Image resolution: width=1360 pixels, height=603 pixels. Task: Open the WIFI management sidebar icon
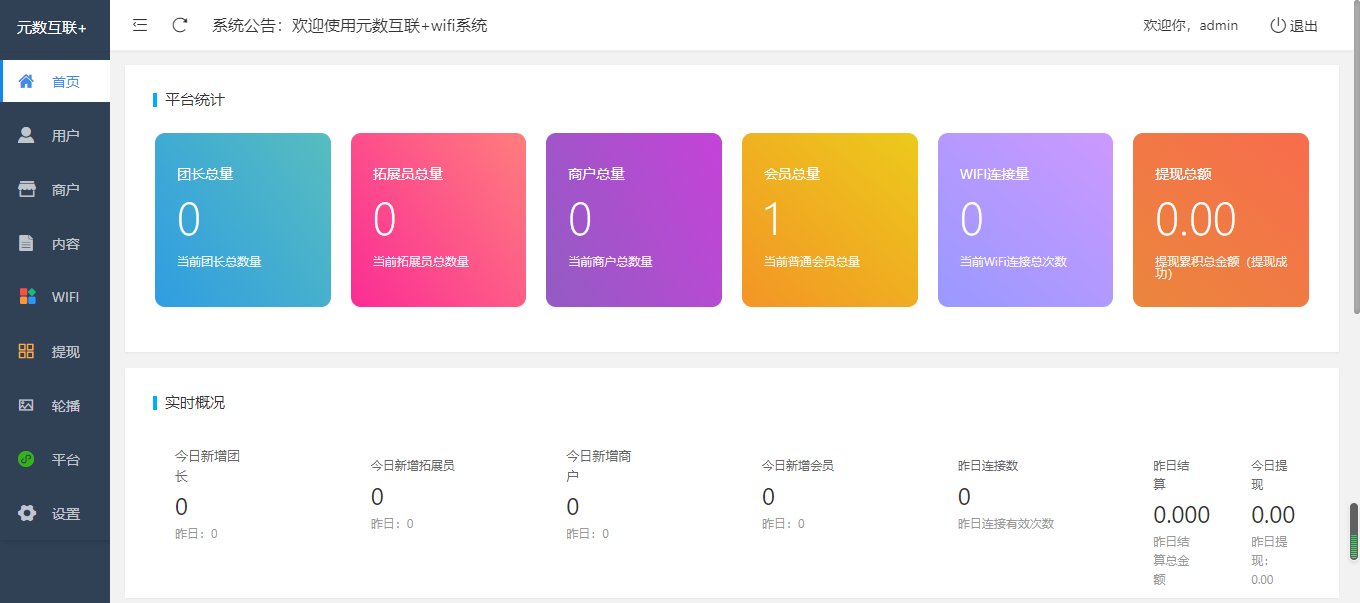pos(25,296)
